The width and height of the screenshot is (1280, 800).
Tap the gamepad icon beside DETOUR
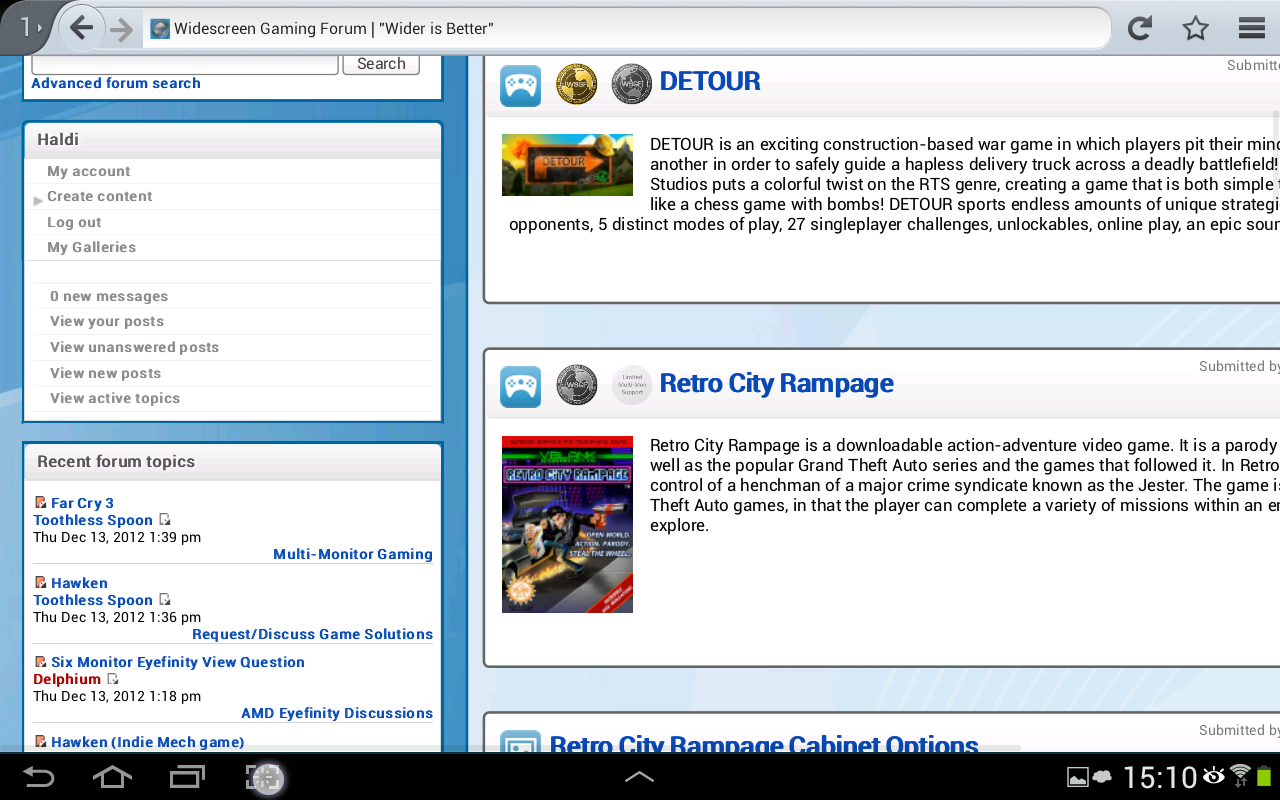(x=520, y=85)
